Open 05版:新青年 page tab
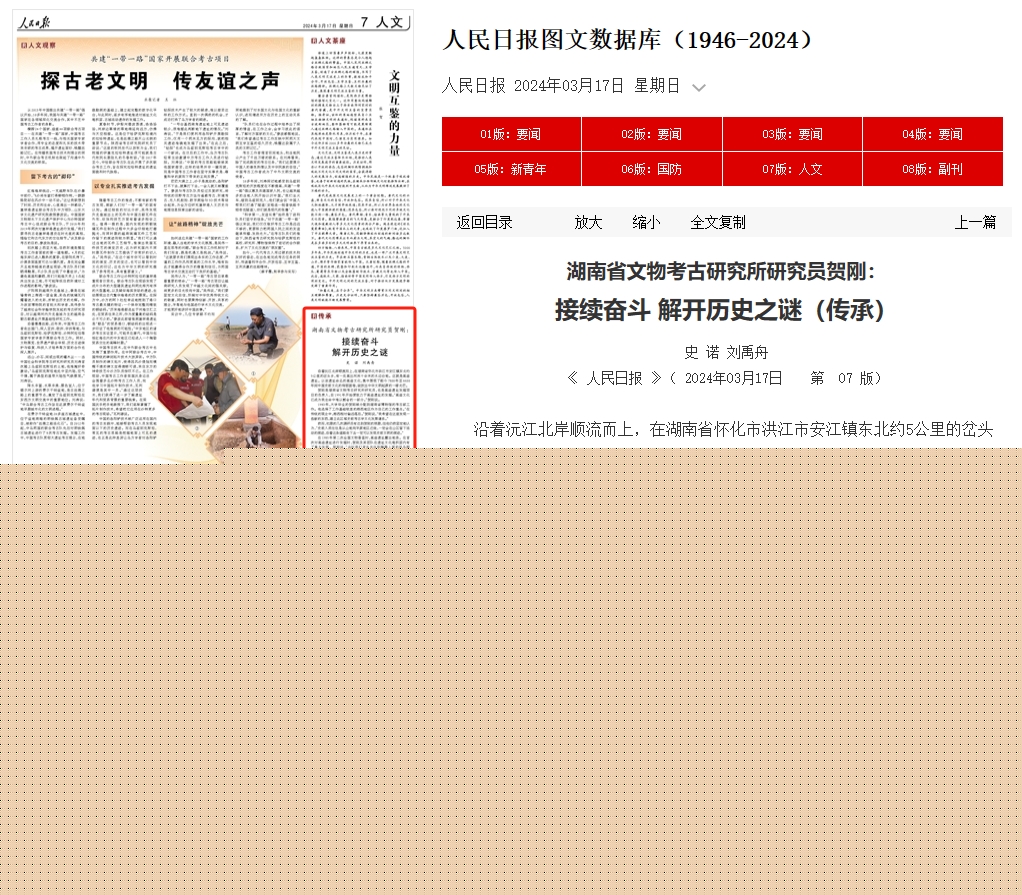The width and height of the screenshot is (1022, 895). (x=511, y=169)
